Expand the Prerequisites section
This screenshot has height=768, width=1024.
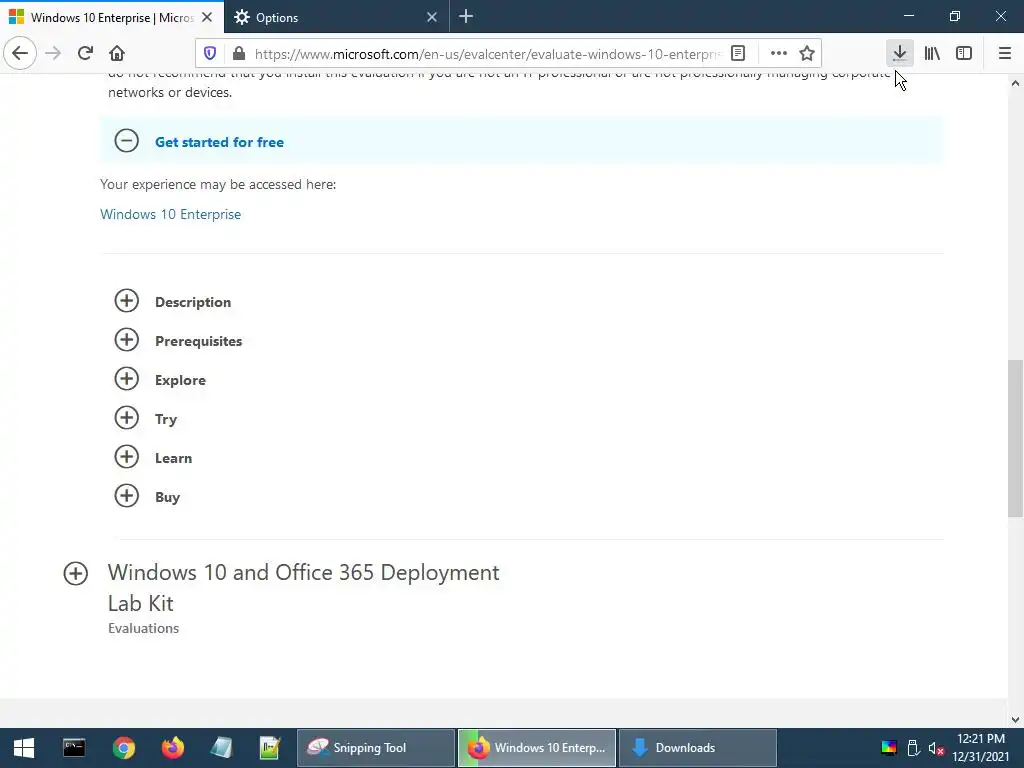[x=127, y=340]
